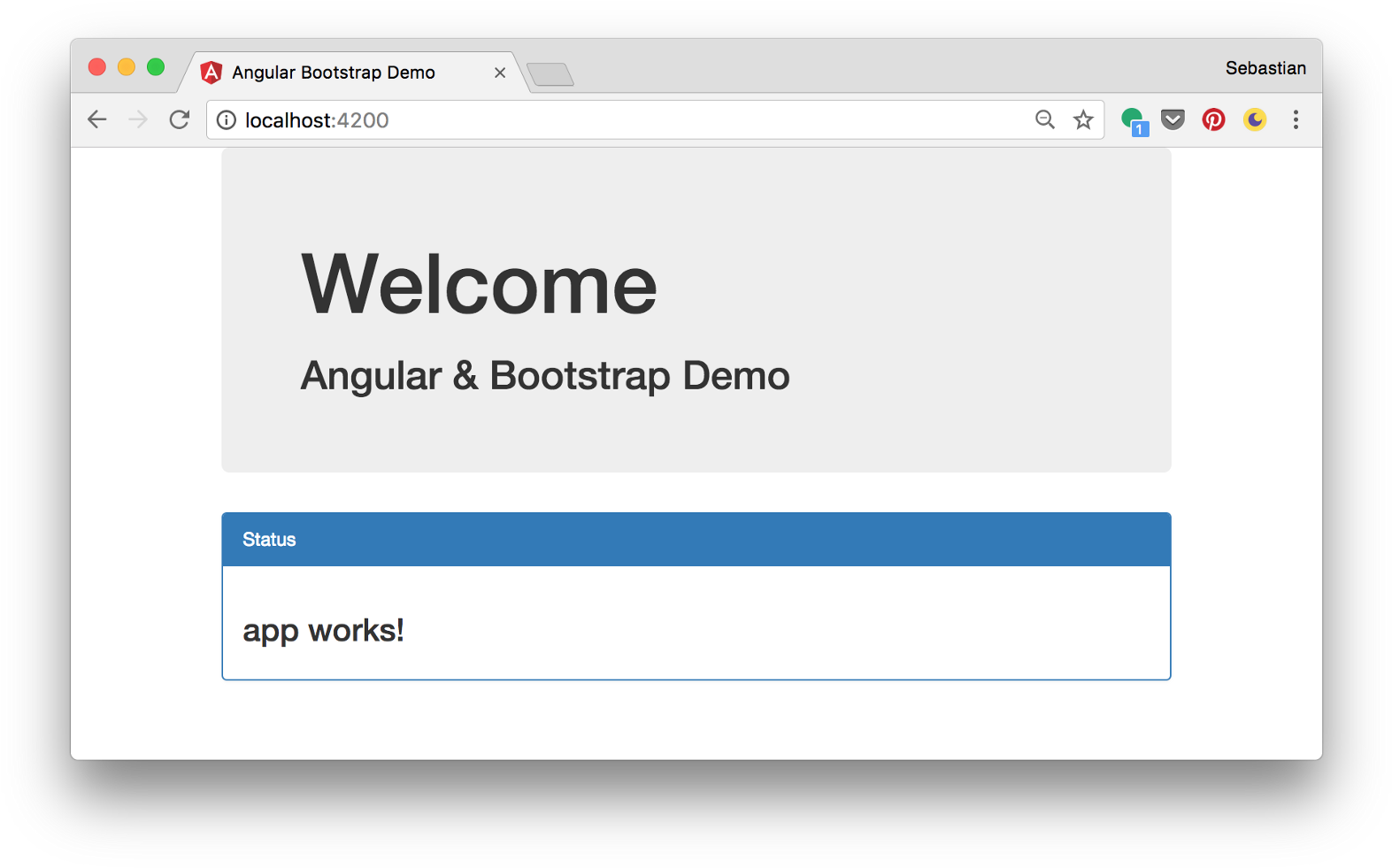Click the app works! text
This screenshot has width=1392, height=868.
coord(323,631)
